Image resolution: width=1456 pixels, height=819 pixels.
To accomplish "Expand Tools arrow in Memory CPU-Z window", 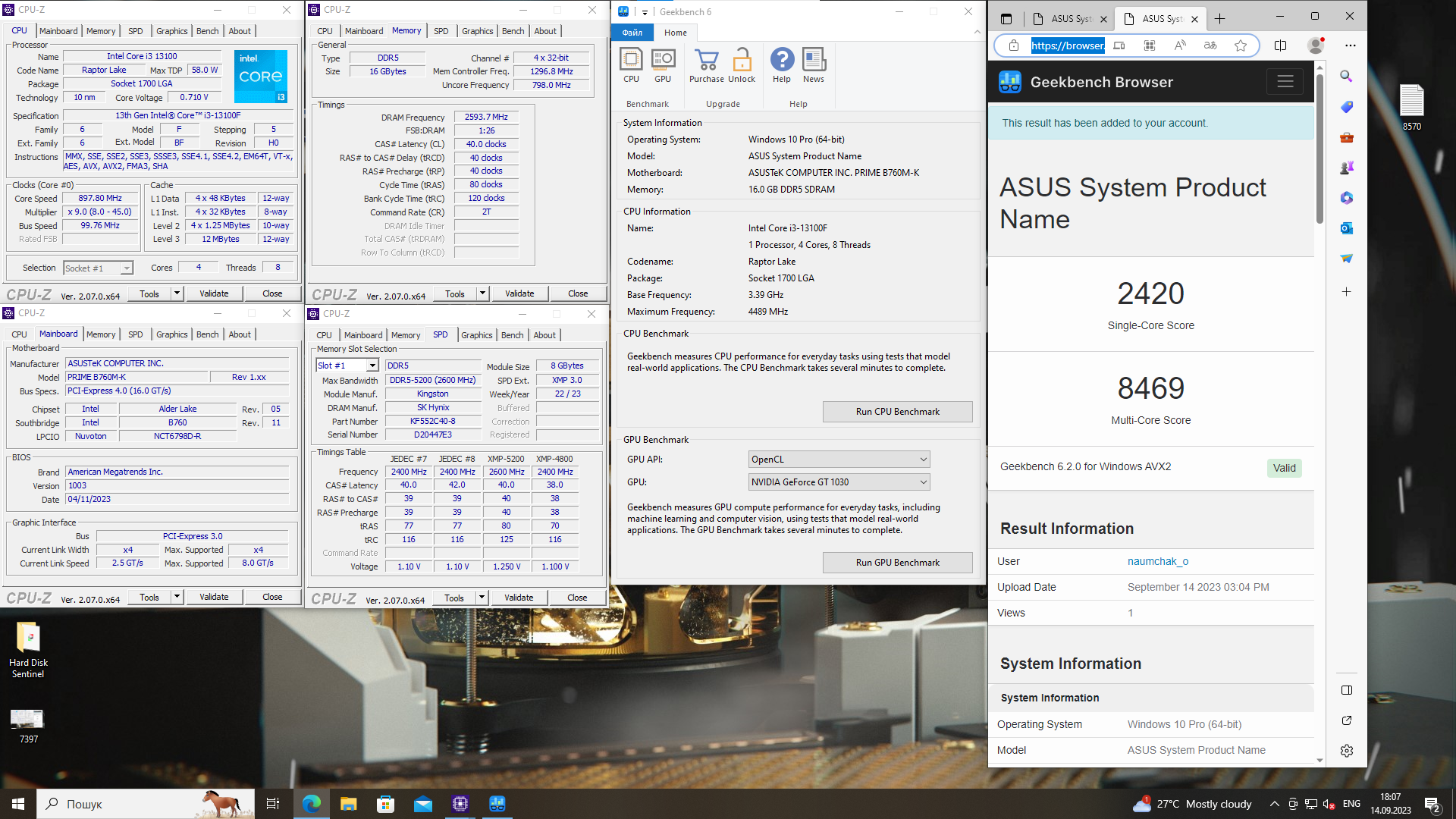I will pyautogui.click(x=482, y=293).
